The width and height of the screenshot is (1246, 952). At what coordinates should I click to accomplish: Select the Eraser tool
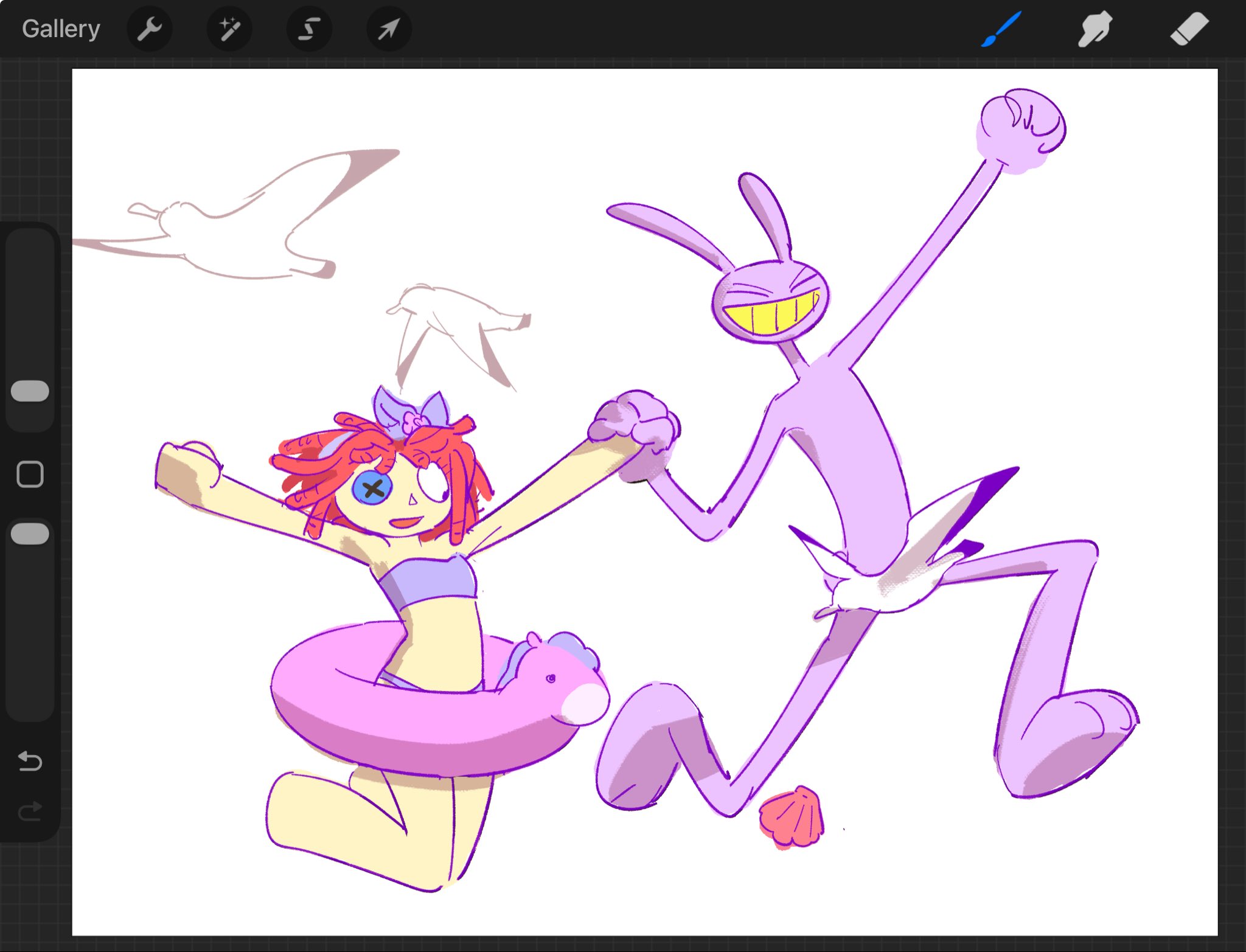(1189, 29)
